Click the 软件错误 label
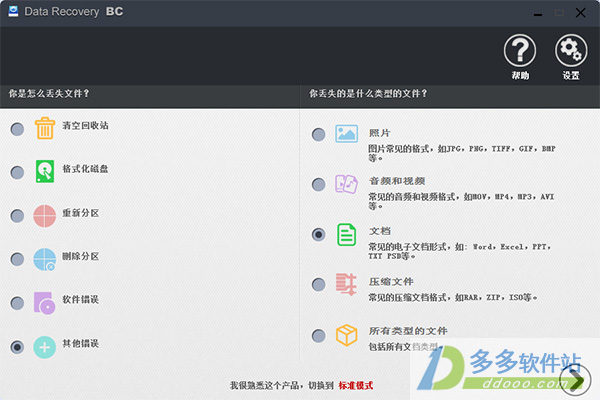This screenshot has height=400, width=600. coord(81,299)
